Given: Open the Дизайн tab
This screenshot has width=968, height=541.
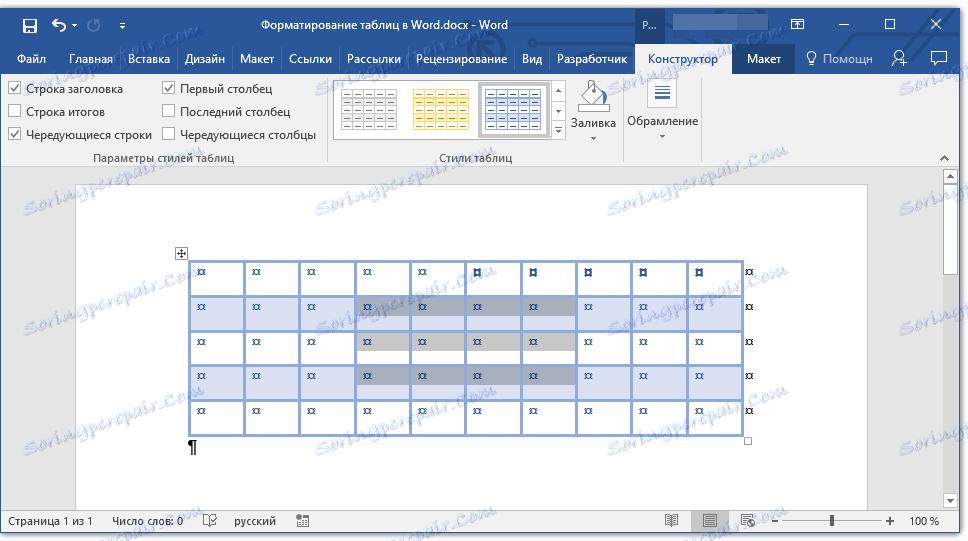Looking at the screenshot, I should (x=204, y=59).
